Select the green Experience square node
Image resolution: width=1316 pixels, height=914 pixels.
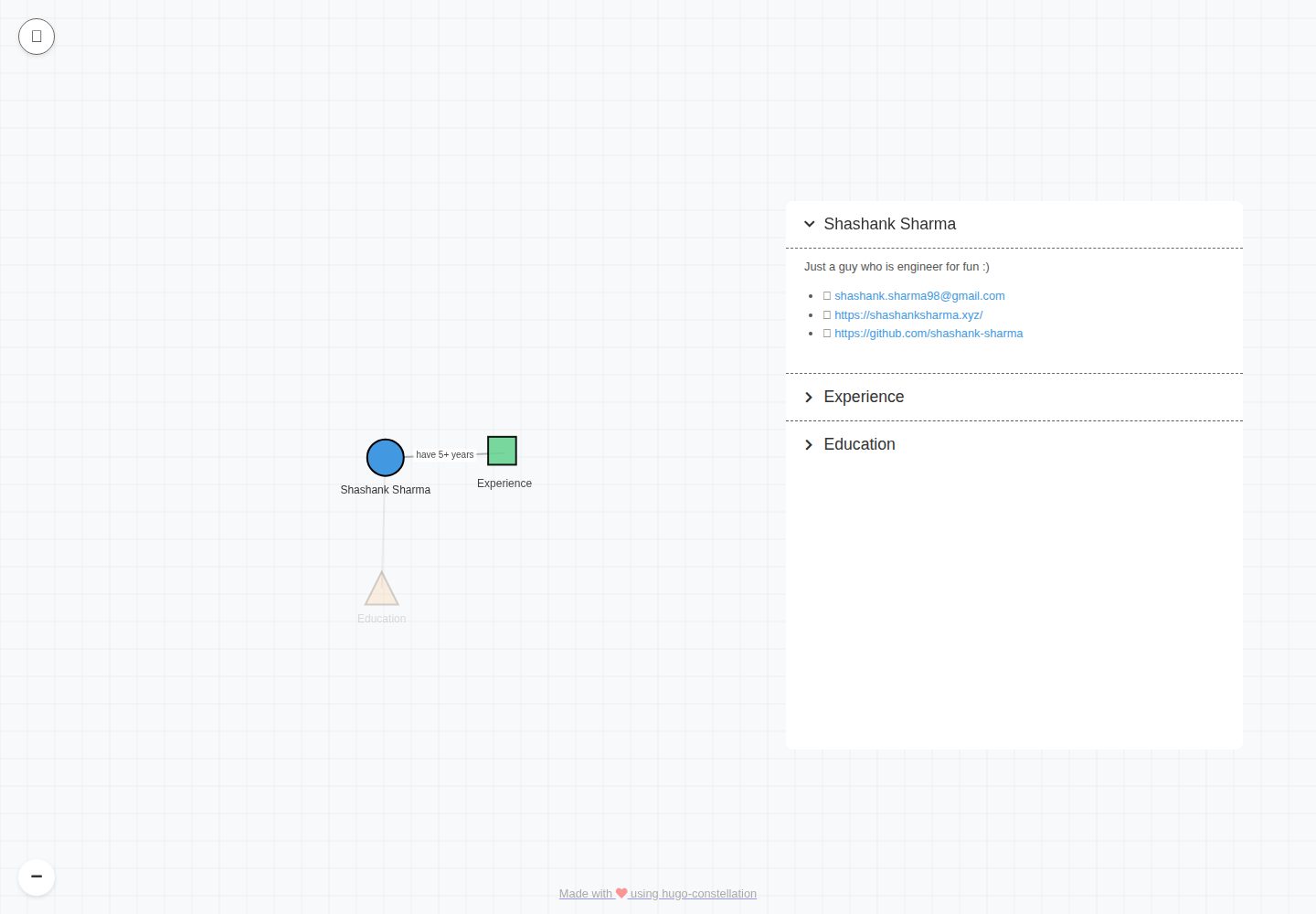point(502,451)
